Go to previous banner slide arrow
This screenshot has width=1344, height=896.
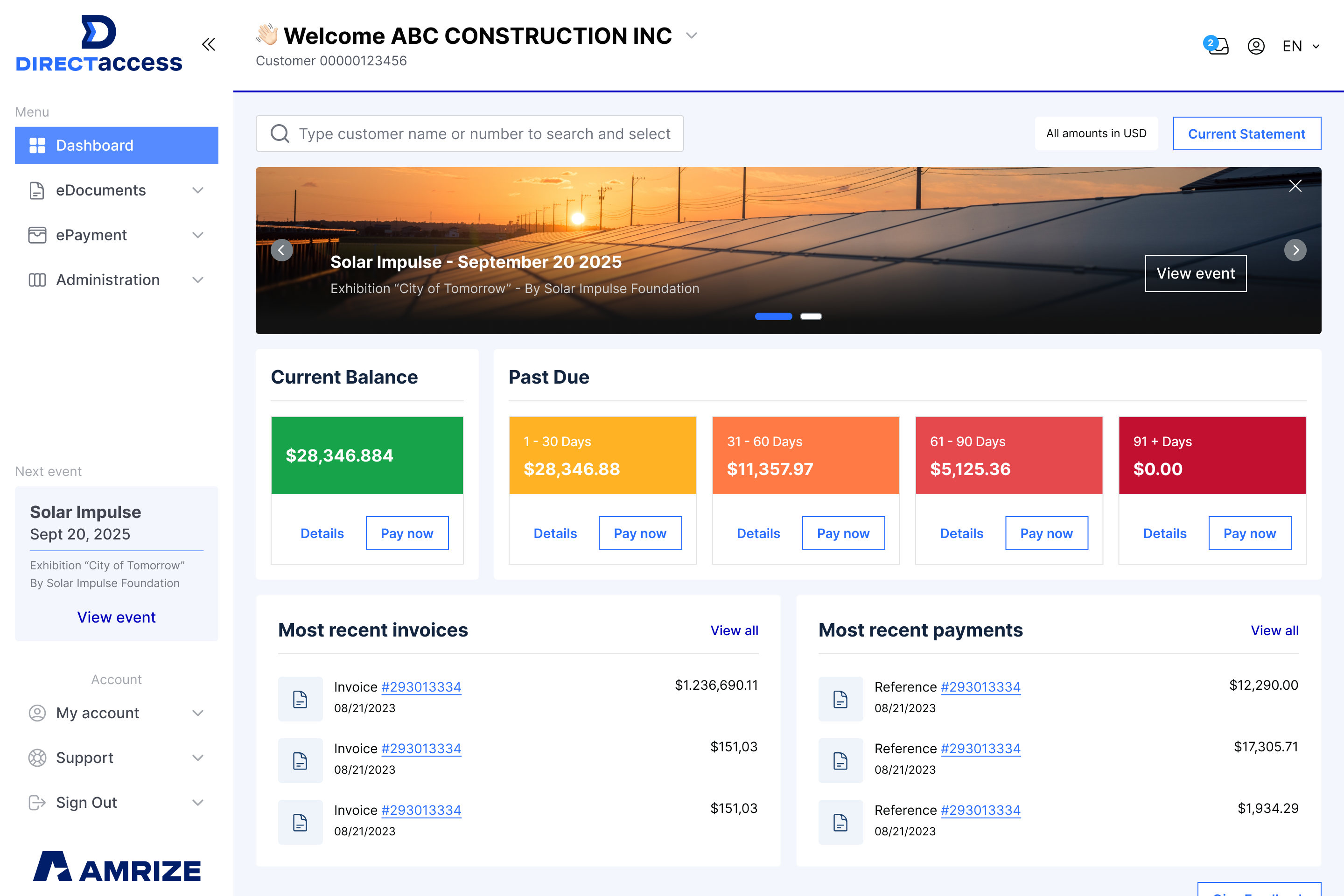pos(282,250)
